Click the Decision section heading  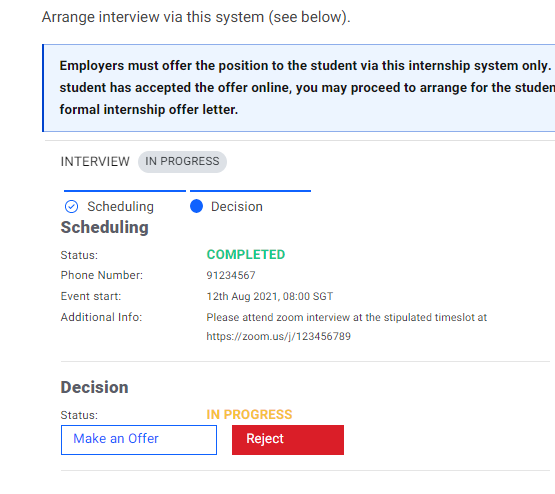pos(94,387)
